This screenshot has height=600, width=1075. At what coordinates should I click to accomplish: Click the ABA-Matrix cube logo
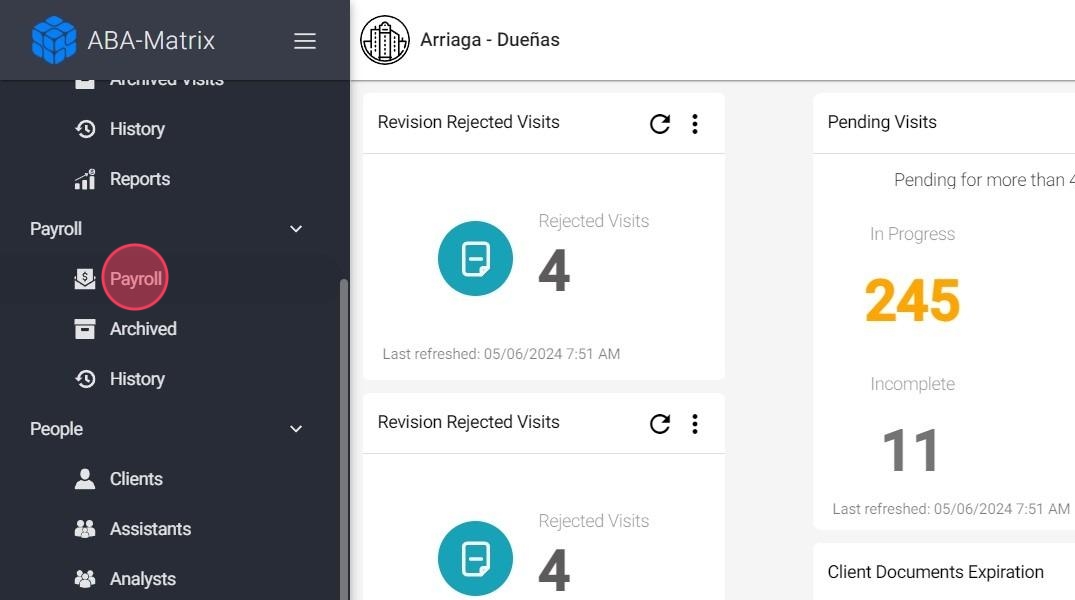tap(54, 40)
